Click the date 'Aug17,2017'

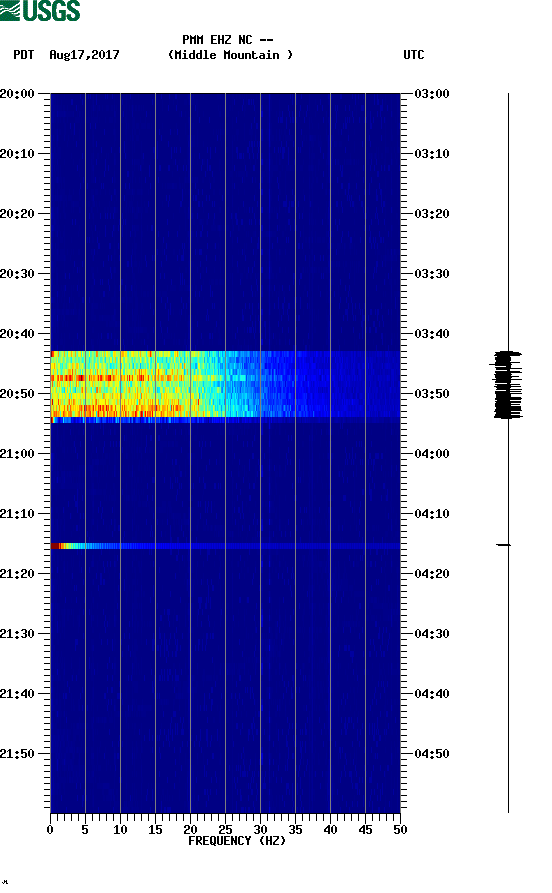[84, 55]
